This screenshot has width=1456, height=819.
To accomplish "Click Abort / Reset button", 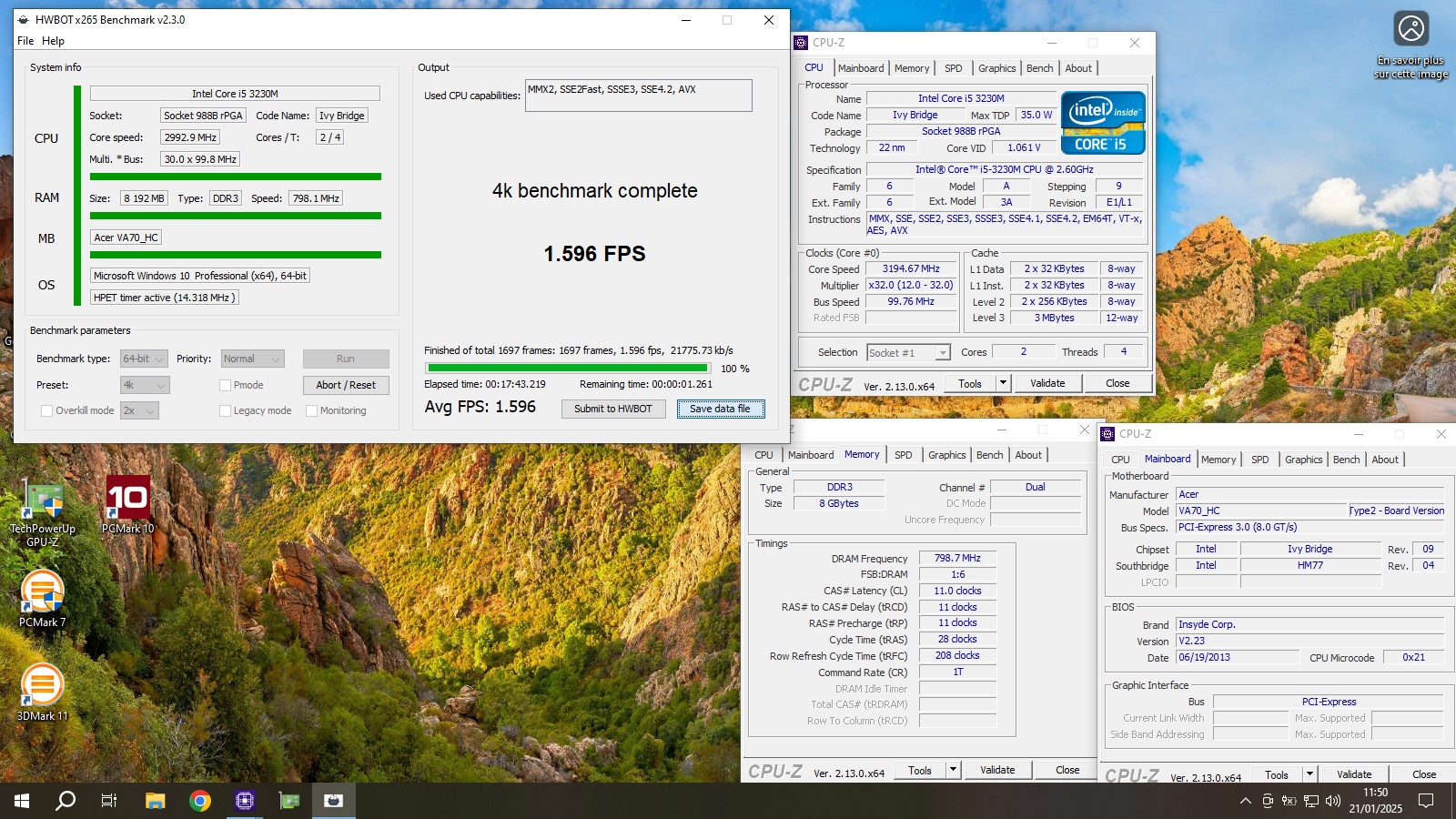I will pos(346,385).
